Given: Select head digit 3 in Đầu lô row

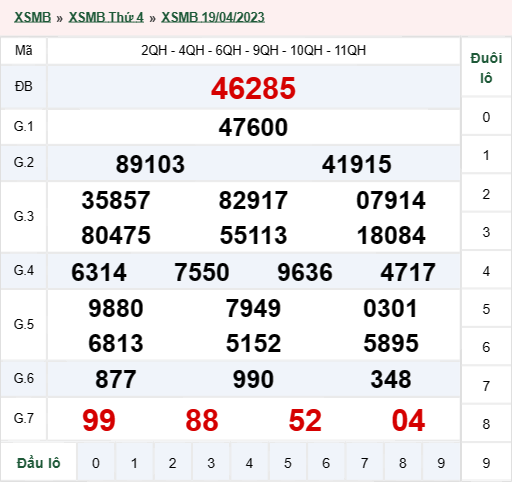Looking at the screenshot, I should 211,463.
